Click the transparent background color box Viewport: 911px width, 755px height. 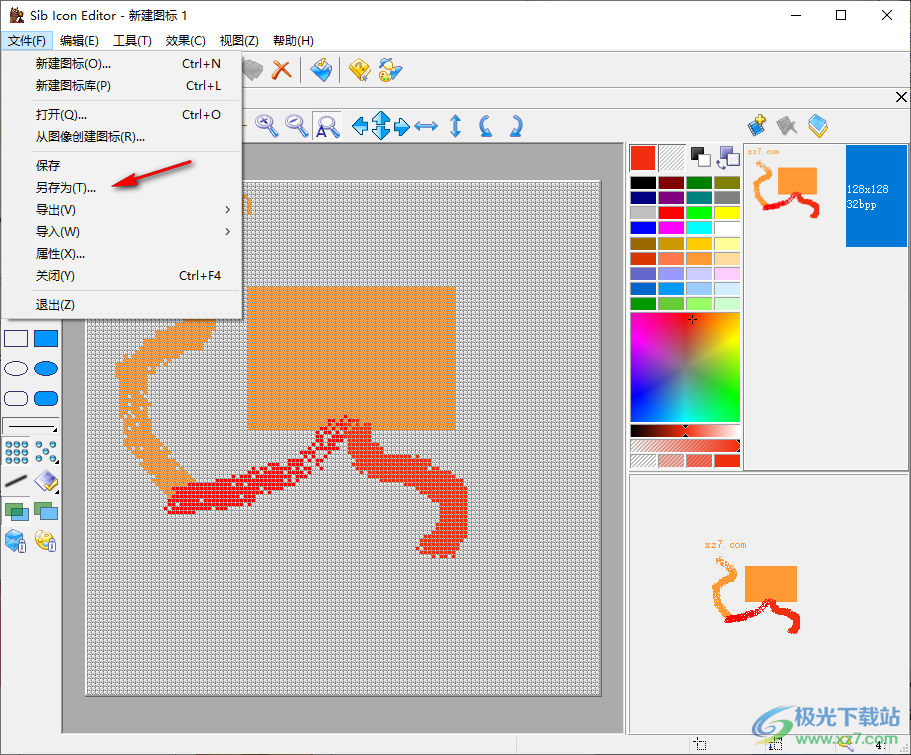tap(672, 158)
